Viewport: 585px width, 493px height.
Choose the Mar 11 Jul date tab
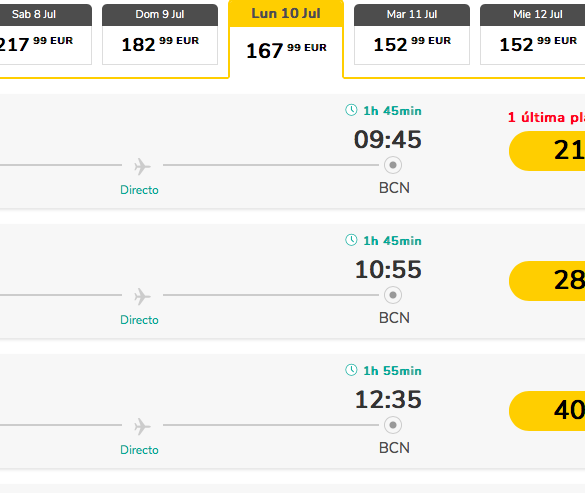412,34
